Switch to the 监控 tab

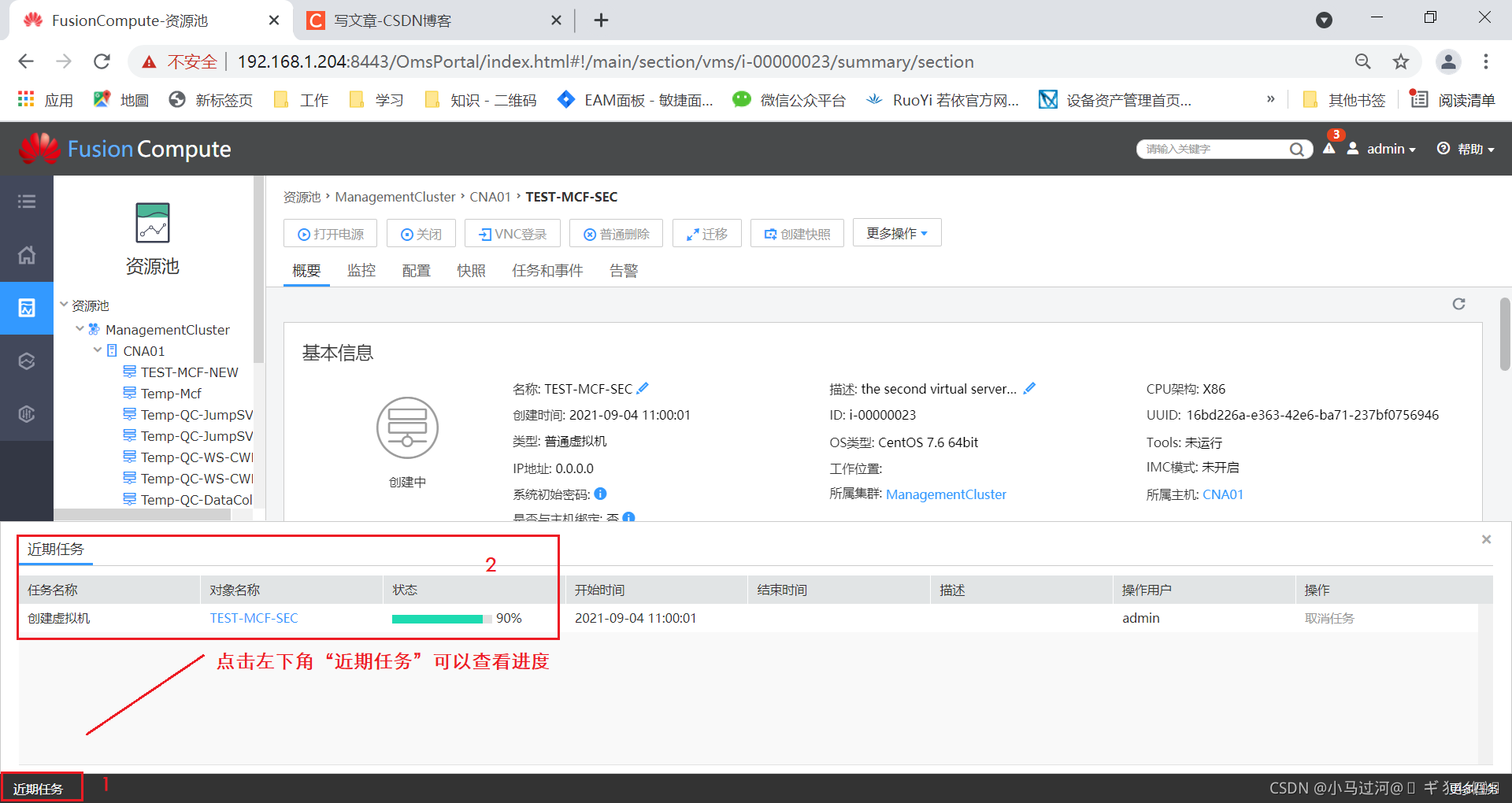tap(361, 270)
